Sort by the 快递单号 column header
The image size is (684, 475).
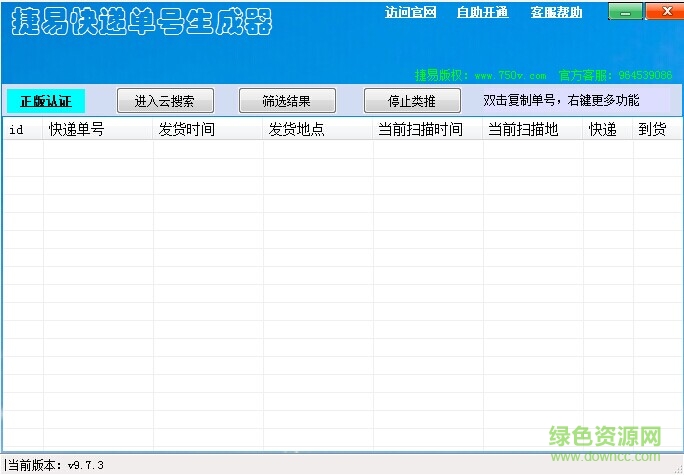98,129
